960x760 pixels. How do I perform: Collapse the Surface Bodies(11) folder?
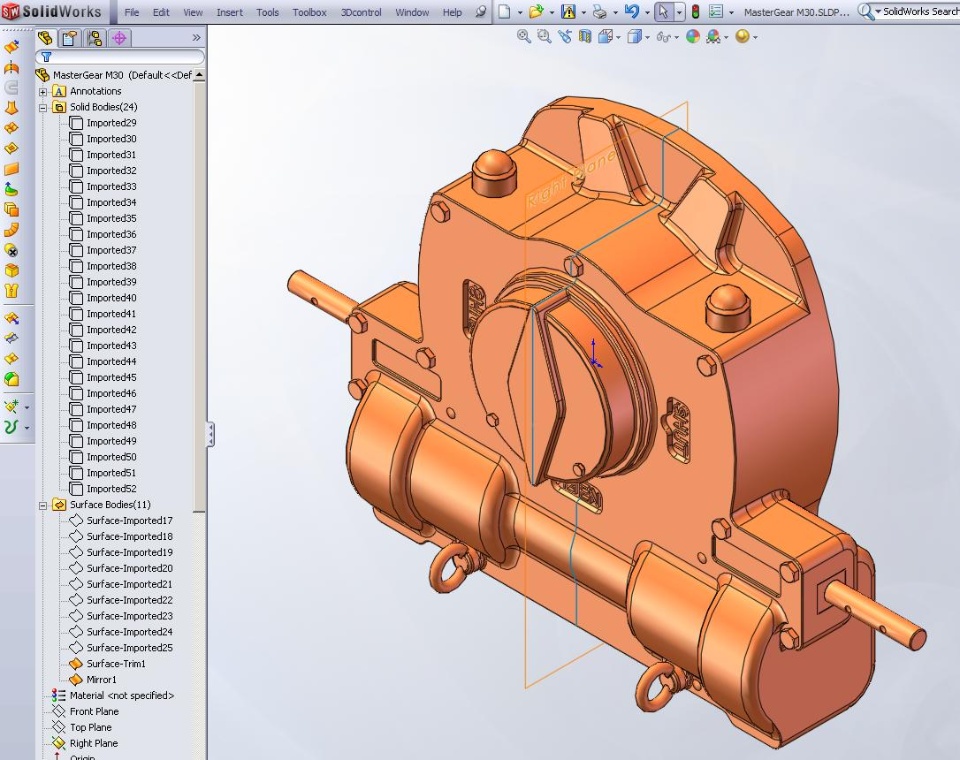[x=43, y=505]
